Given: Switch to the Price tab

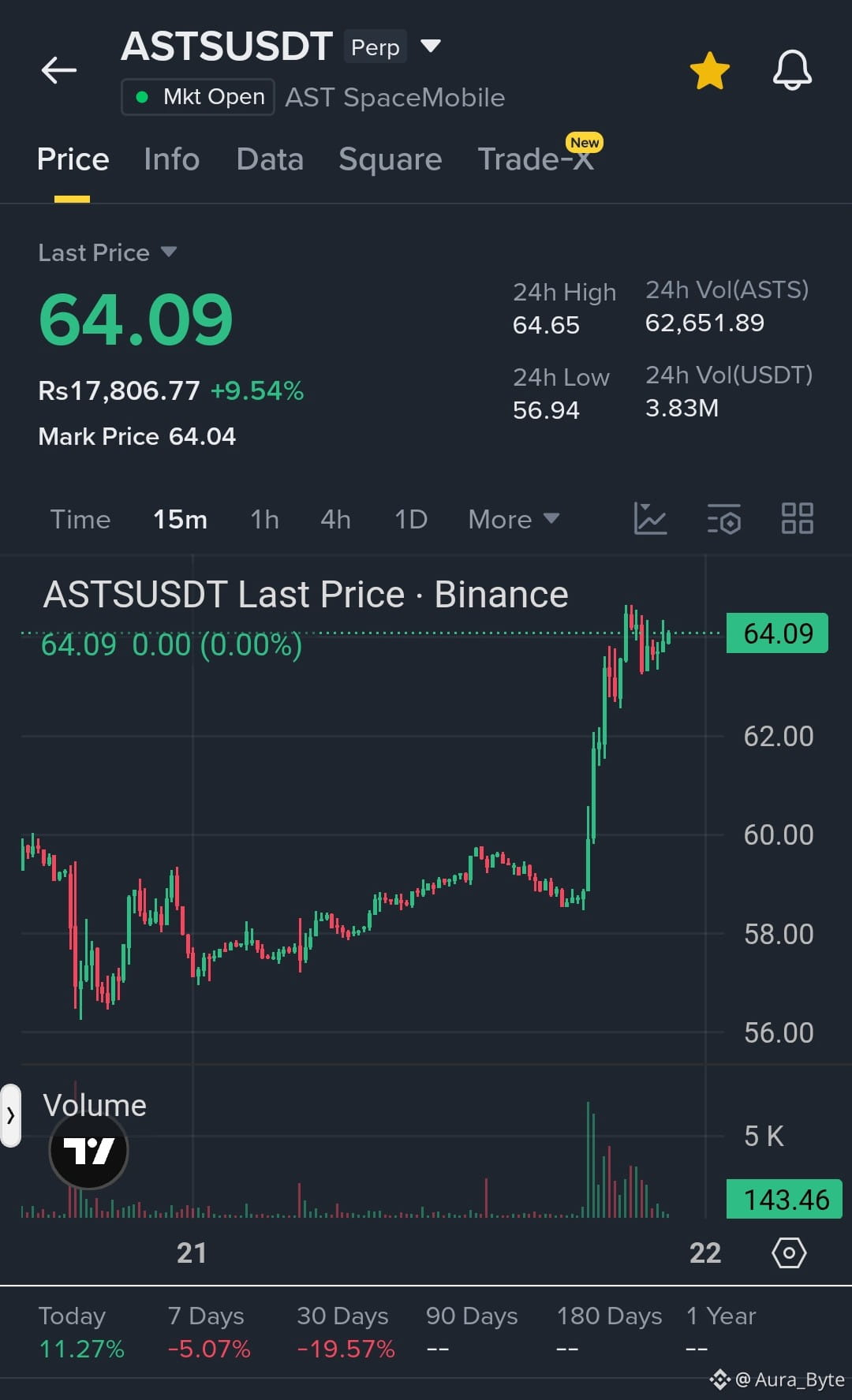Looking at the screenshot, I should pyautogui.click(x=73, y=159).
